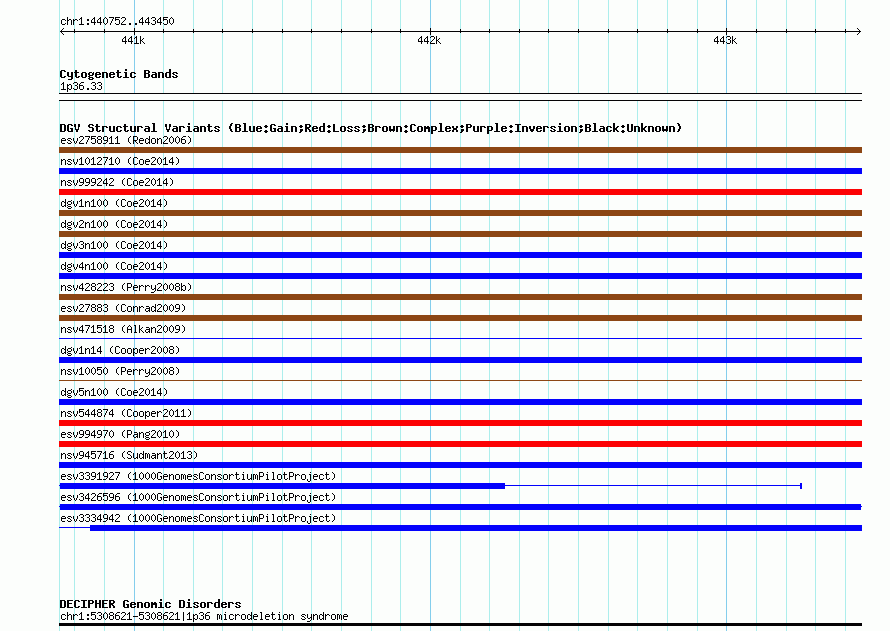This screenshot has height=631, width=890.
Task: Click the nsv428223 (Perry2008b) label
Action: (x=126, y=287)
